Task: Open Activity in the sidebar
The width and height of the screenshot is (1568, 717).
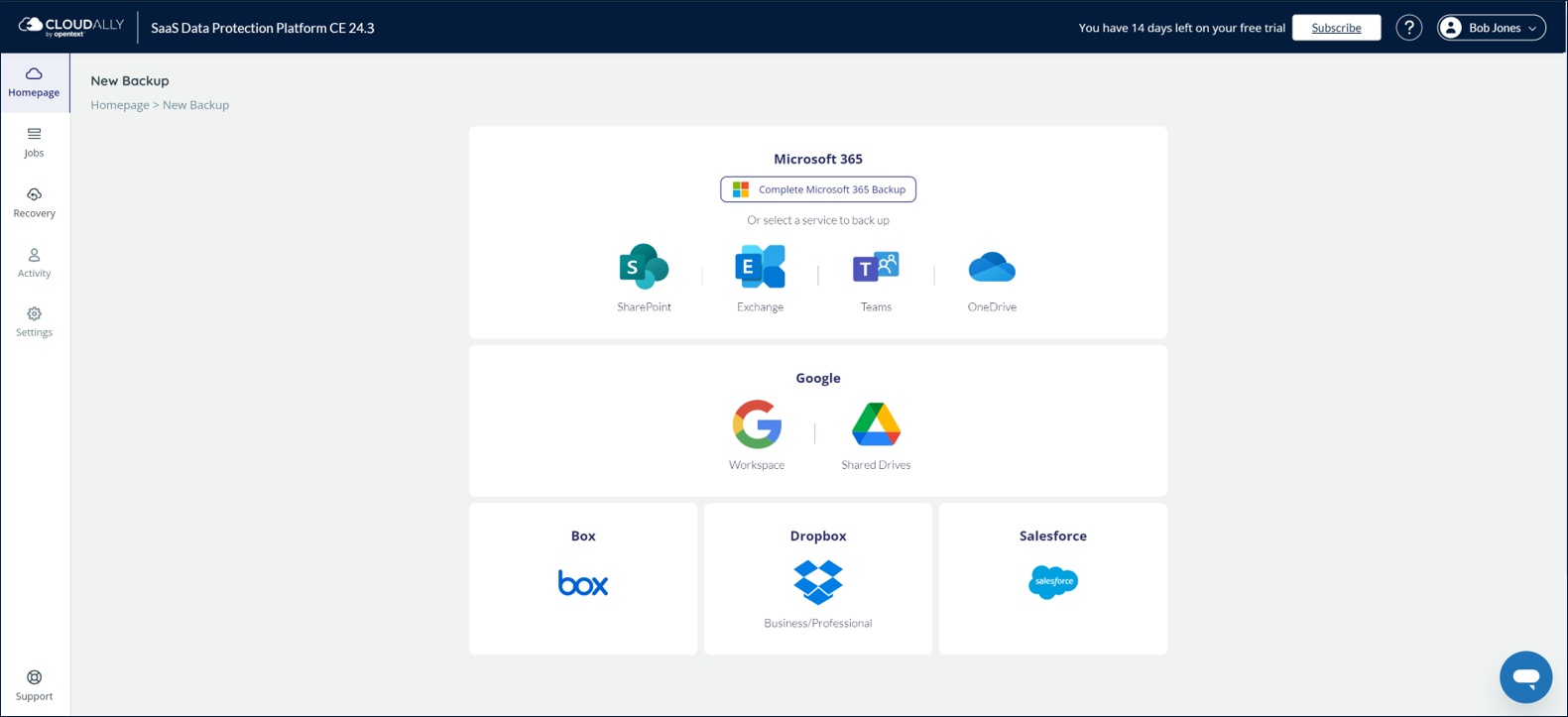Action: (35, 263)
